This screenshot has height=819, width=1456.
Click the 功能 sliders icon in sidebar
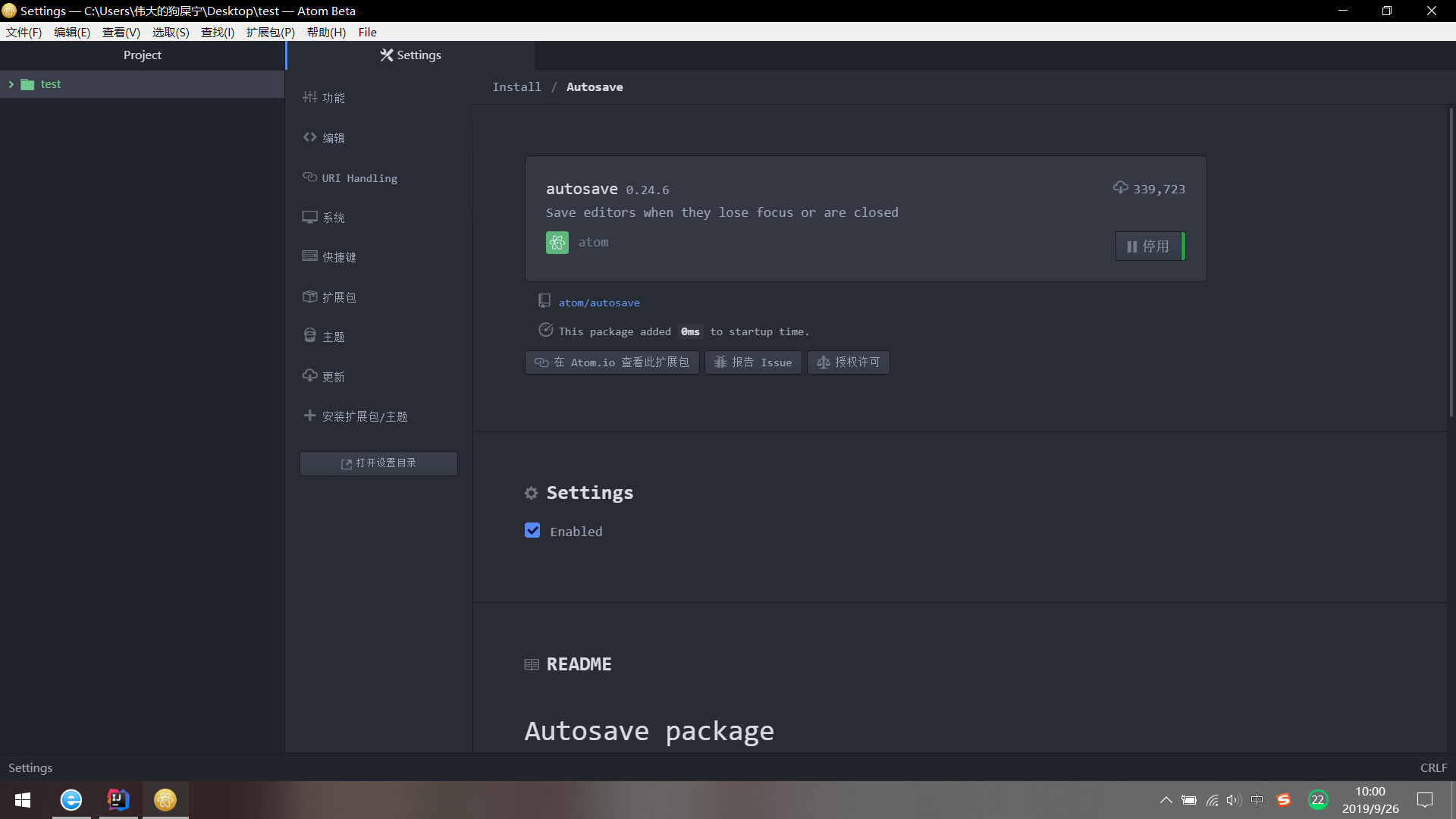(x=309, y=97)
